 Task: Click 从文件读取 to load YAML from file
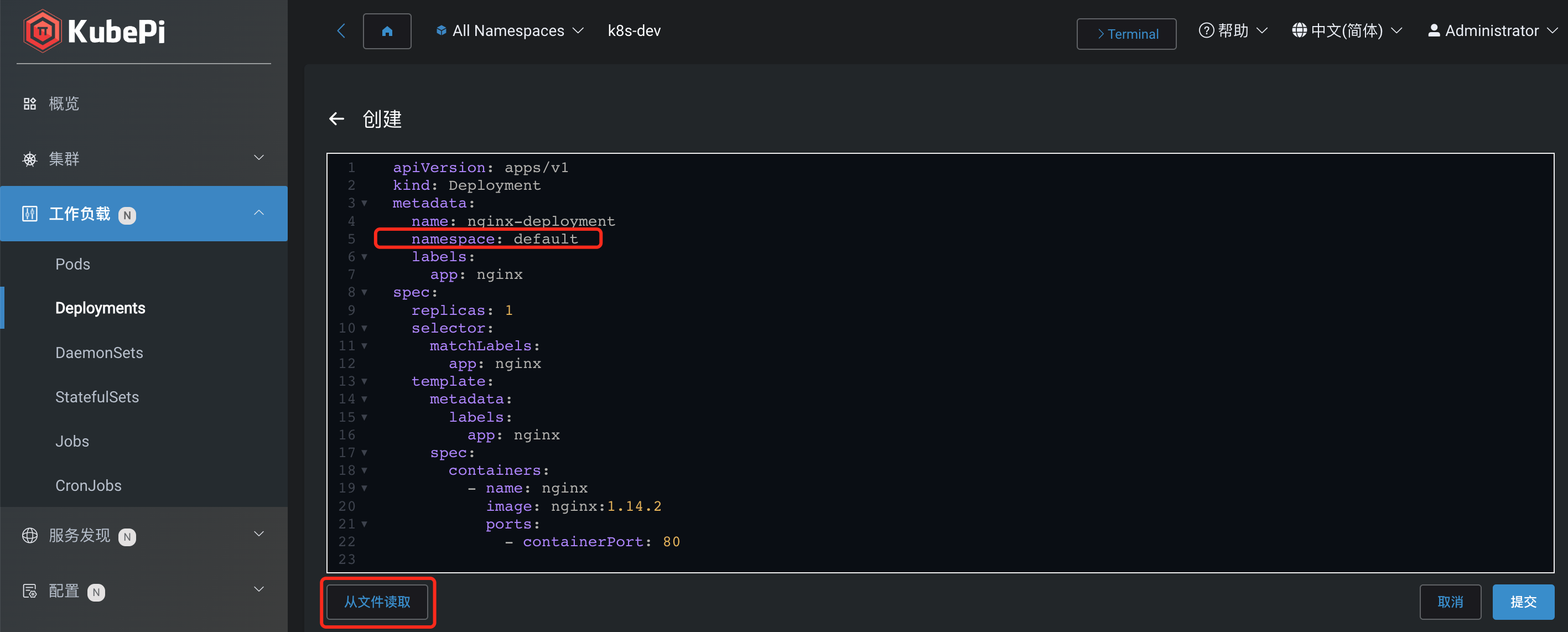(x=377, y=602)
